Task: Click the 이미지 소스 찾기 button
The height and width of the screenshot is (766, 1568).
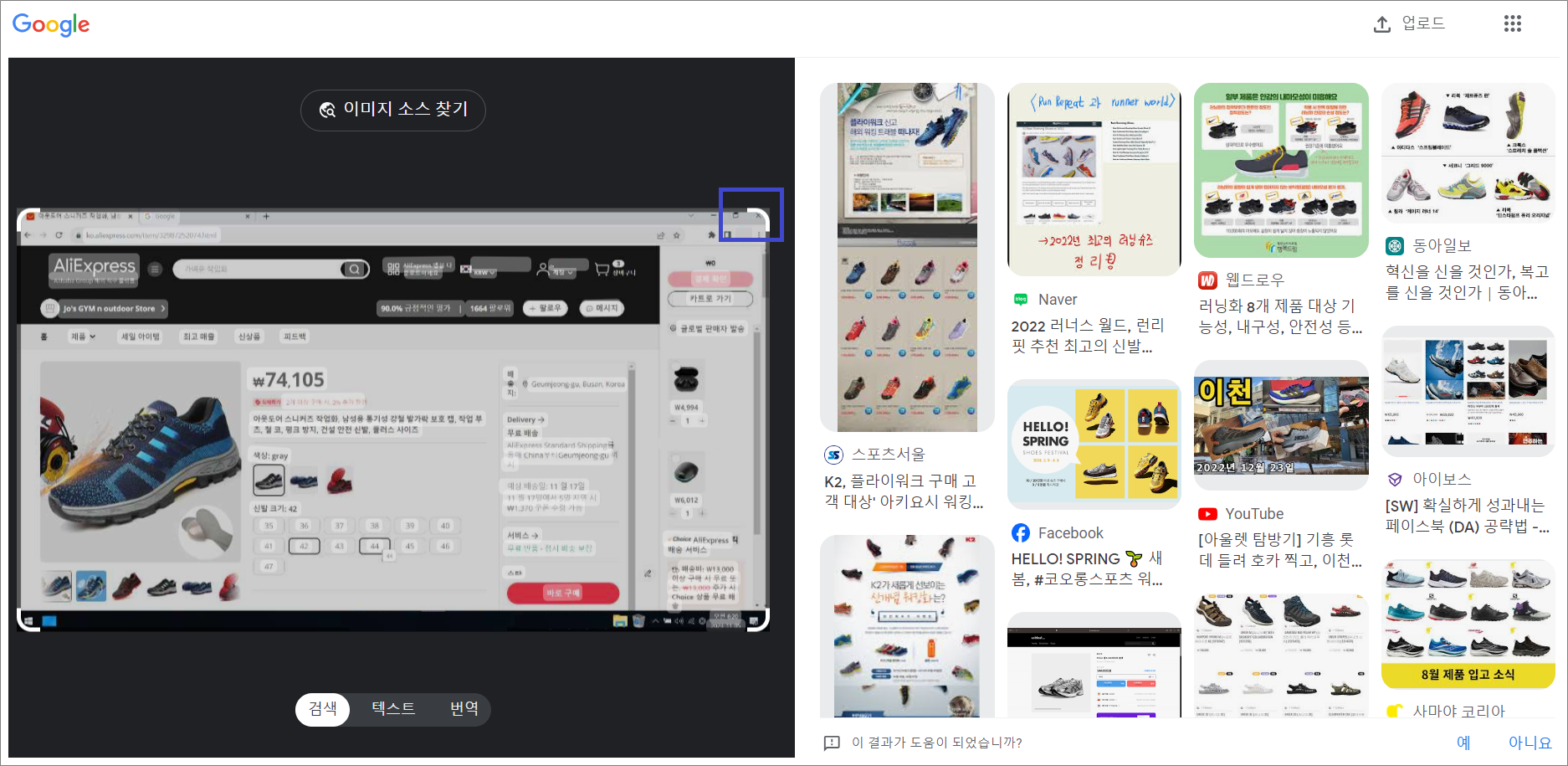Action: 392,110
